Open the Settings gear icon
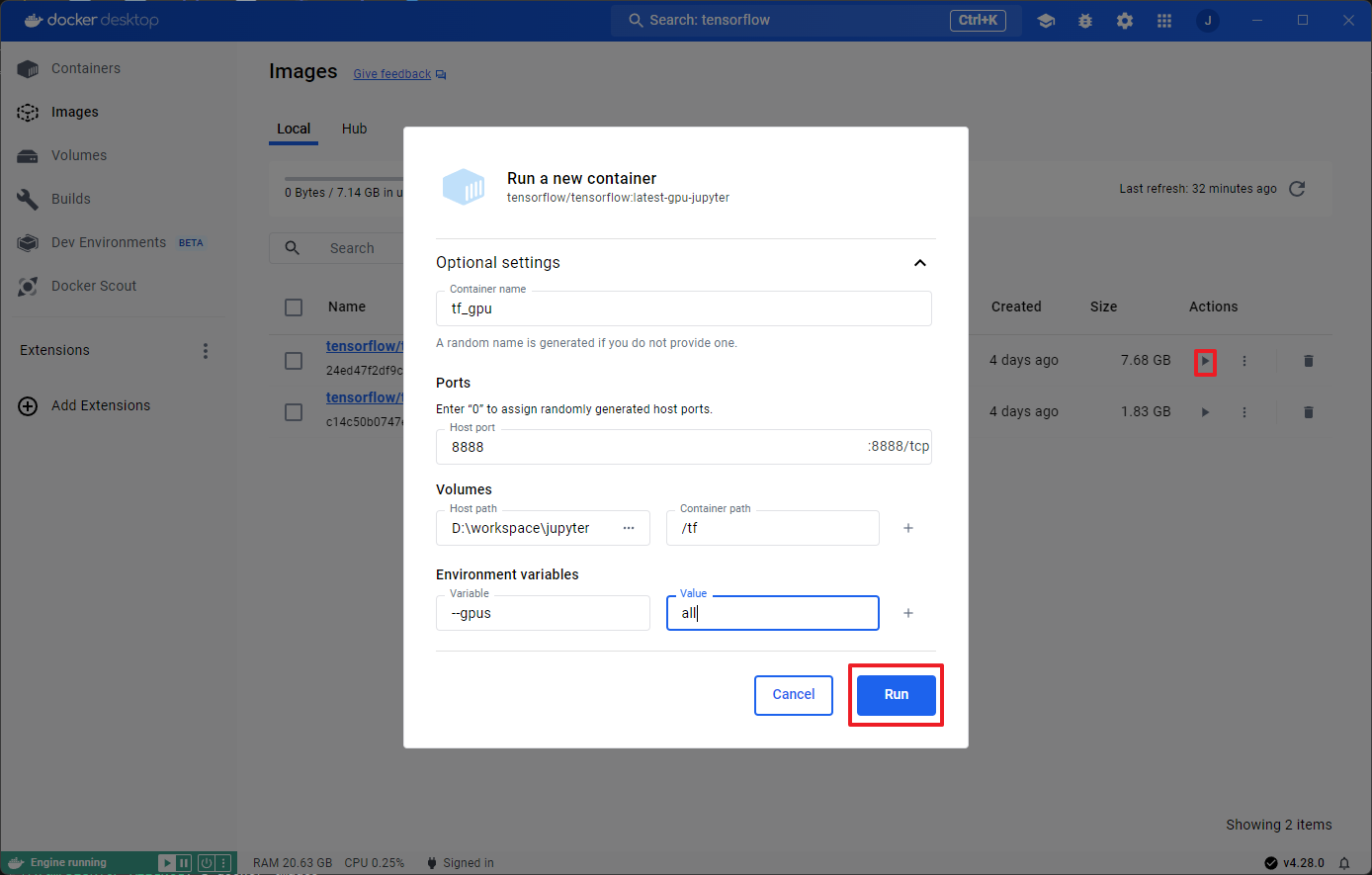The image size is (1372, 875). 1125,21
